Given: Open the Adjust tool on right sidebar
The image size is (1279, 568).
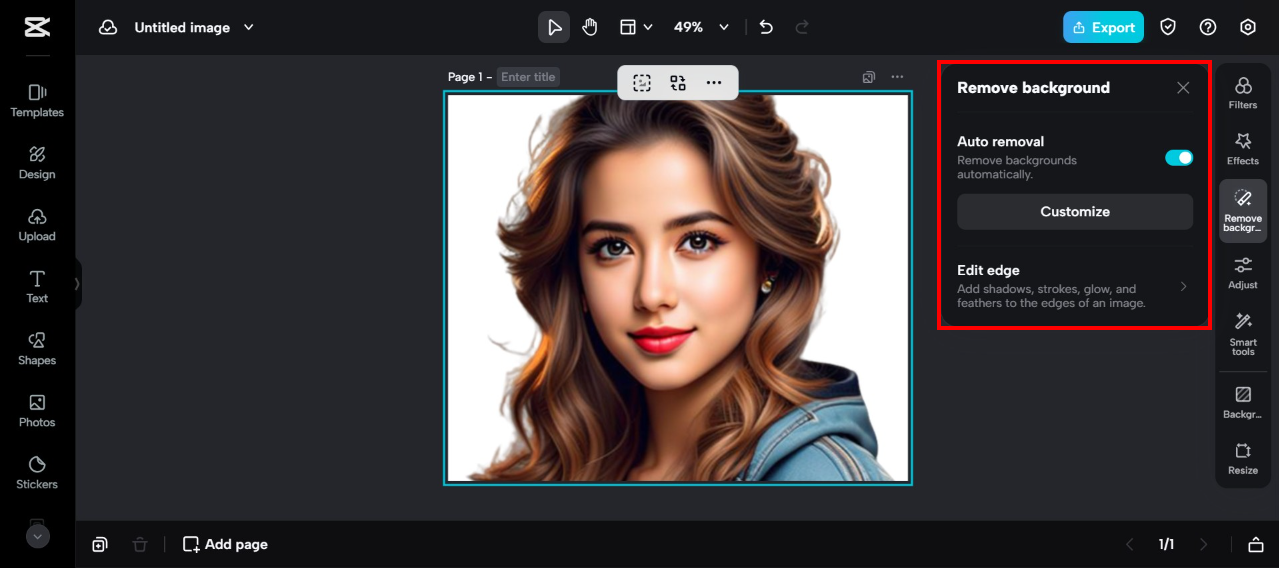Looking at the screenshot, I should (1243, 272).
